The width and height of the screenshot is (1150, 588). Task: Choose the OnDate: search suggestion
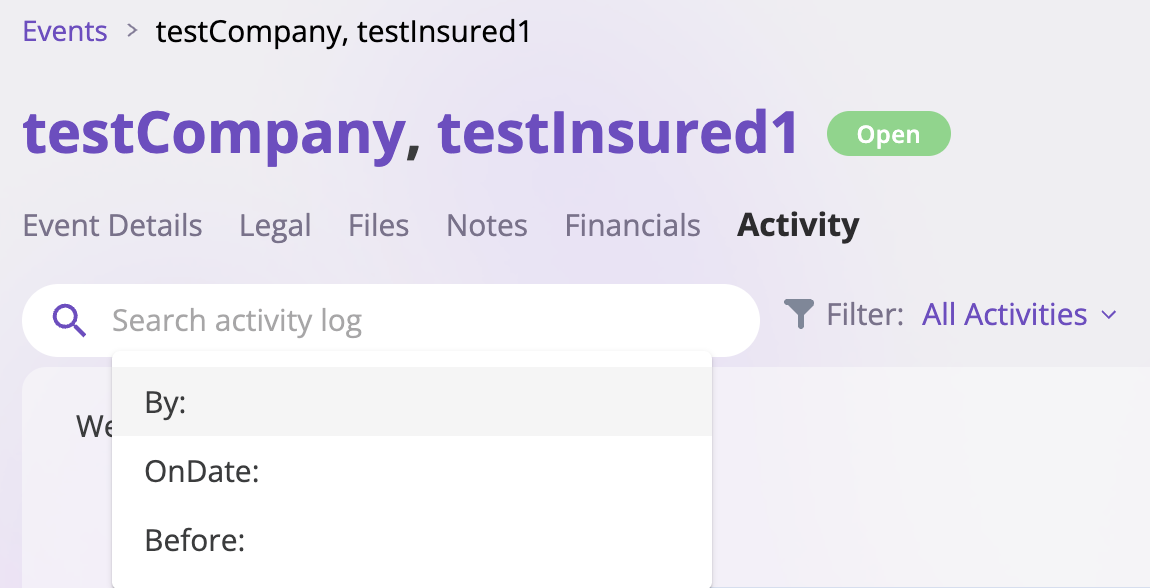point(411,471)
